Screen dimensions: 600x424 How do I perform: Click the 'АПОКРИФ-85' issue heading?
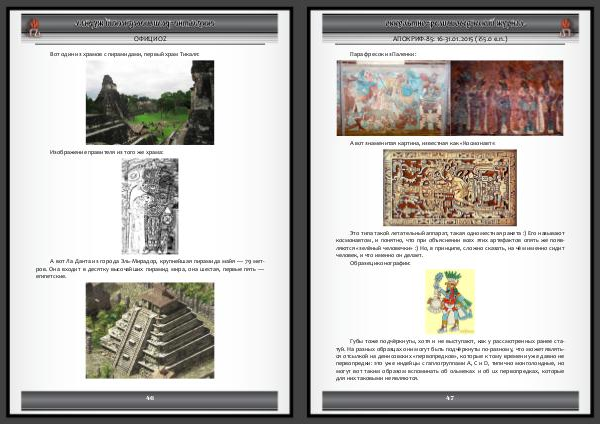tap(449, 38)
